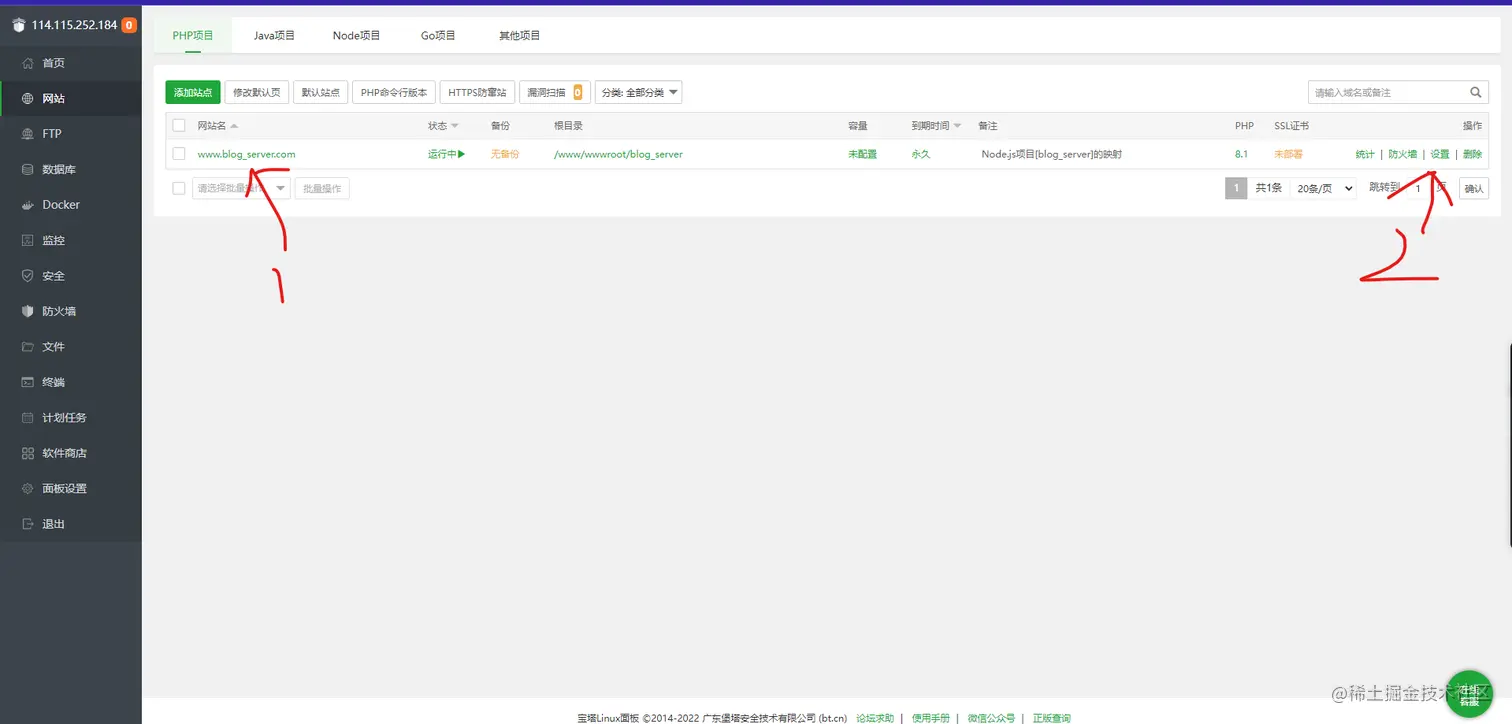
Task: Click the 面板设置 gear icon
Action: pyautogui.click(x=28, y=489)
